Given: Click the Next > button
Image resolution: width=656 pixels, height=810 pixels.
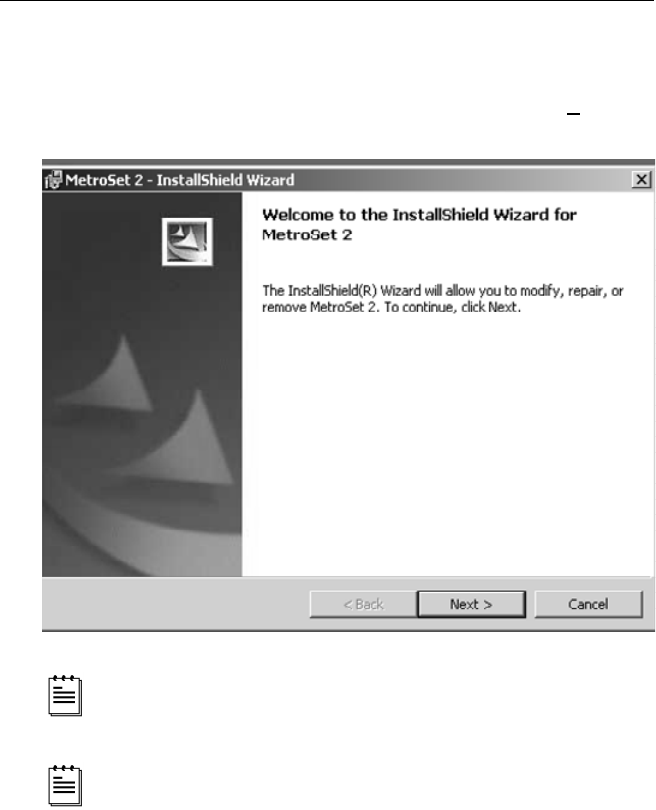Looking at the screenshot, I should (471, 604).
